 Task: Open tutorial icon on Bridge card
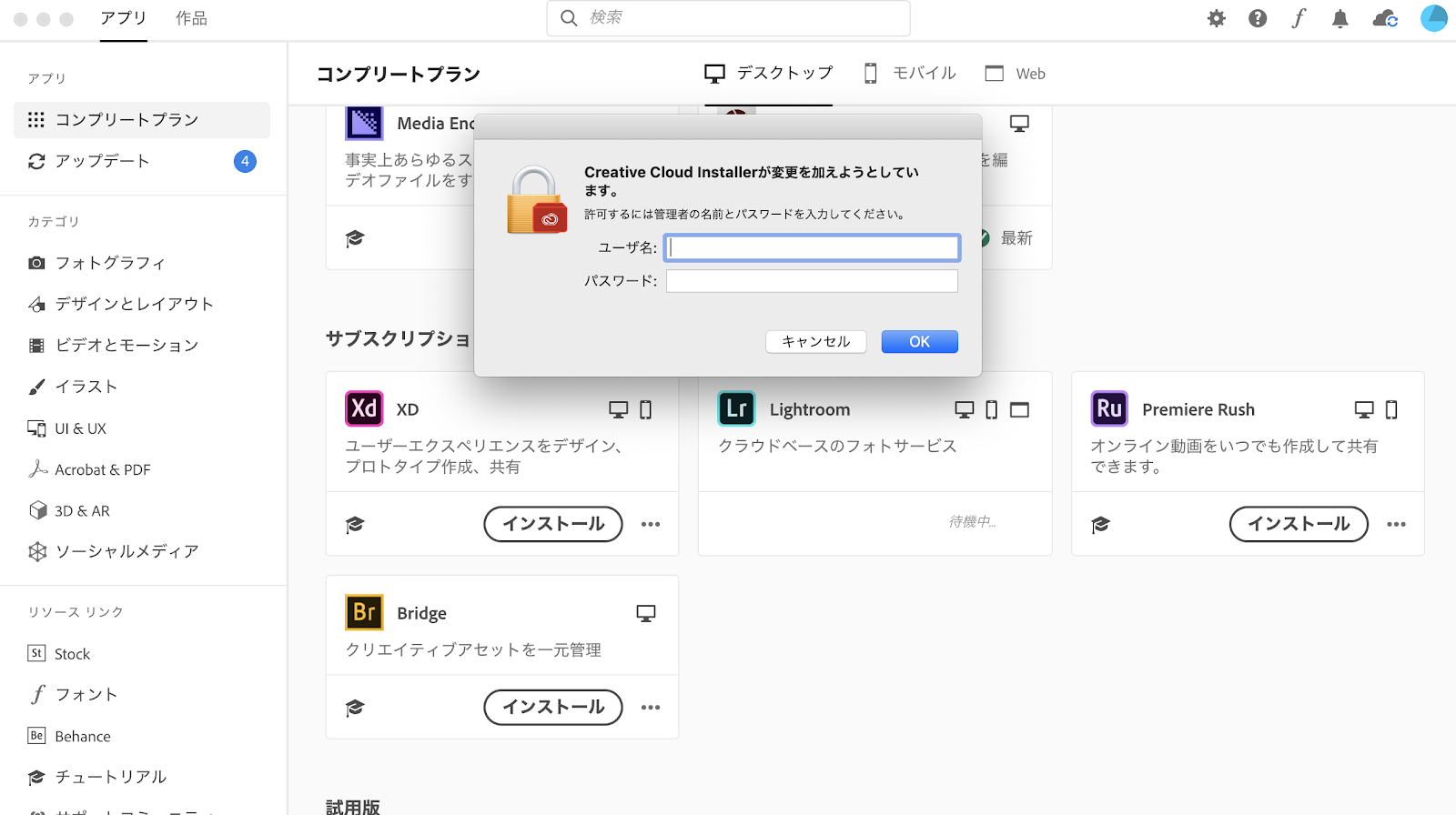(x=355, y=707)
